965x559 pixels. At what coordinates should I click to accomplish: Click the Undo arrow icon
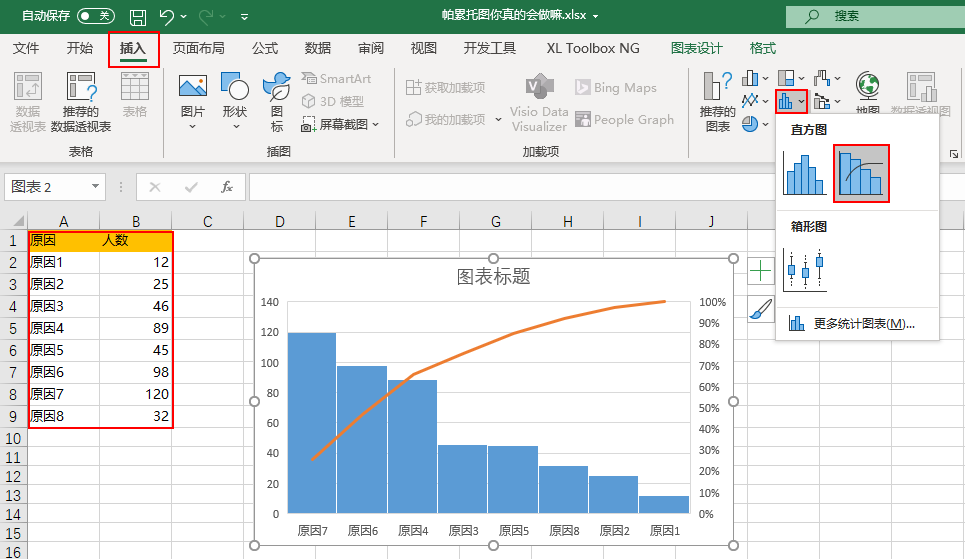[x=166, y=16]
